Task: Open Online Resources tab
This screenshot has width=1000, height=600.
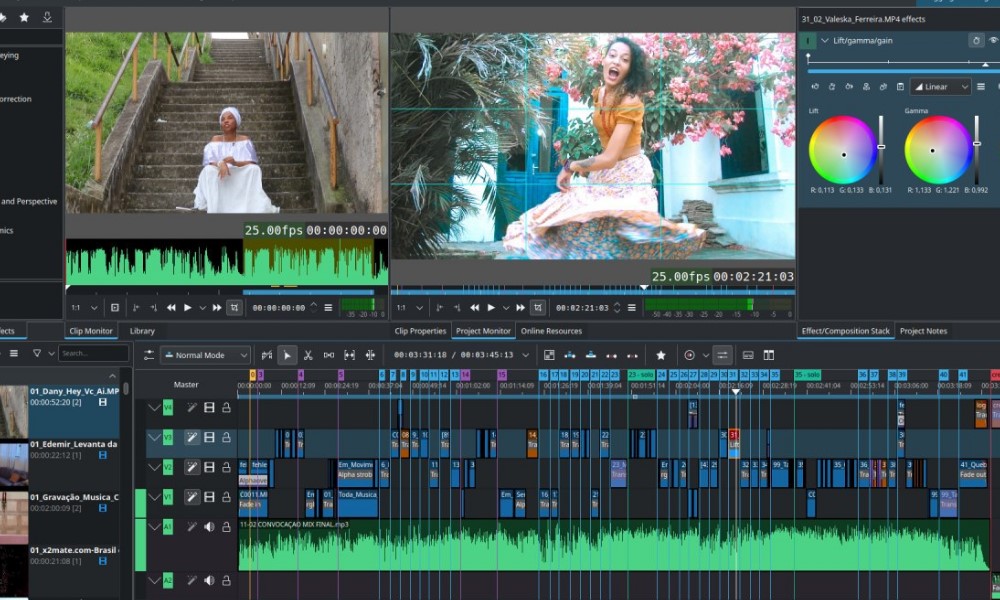Action: point(551,331)
